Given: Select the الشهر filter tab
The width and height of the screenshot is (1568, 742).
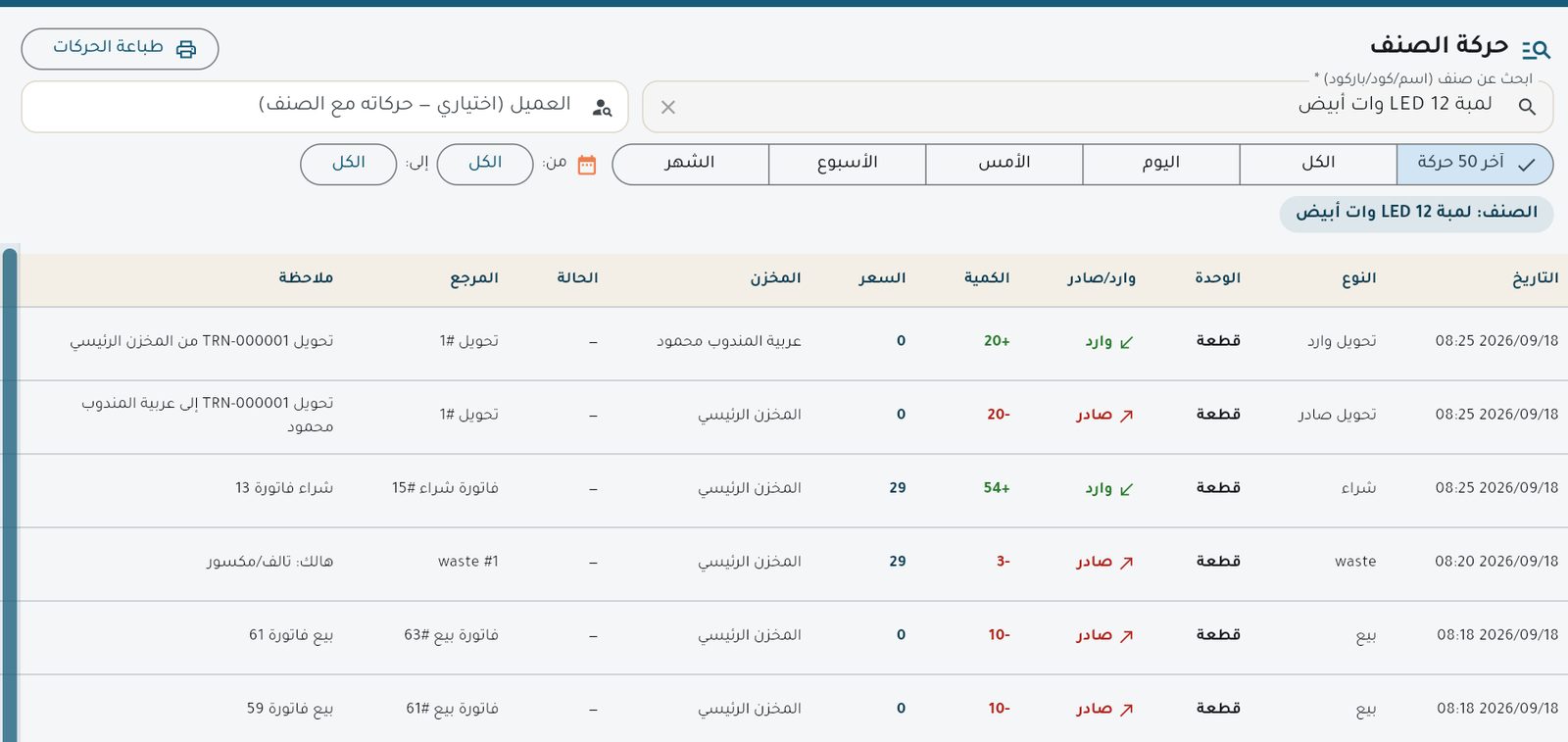Looking at the screenshot, I should pyautogui.click(x=690, y=165).
